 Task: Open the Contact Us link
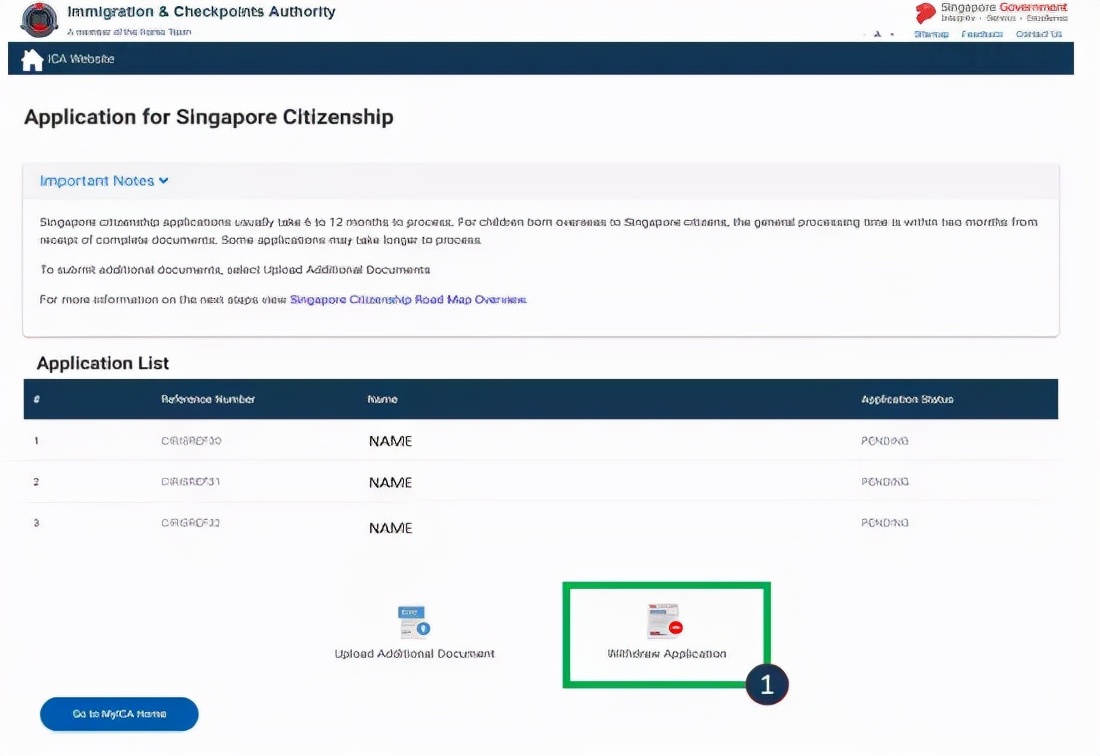tap(1039, 34)
